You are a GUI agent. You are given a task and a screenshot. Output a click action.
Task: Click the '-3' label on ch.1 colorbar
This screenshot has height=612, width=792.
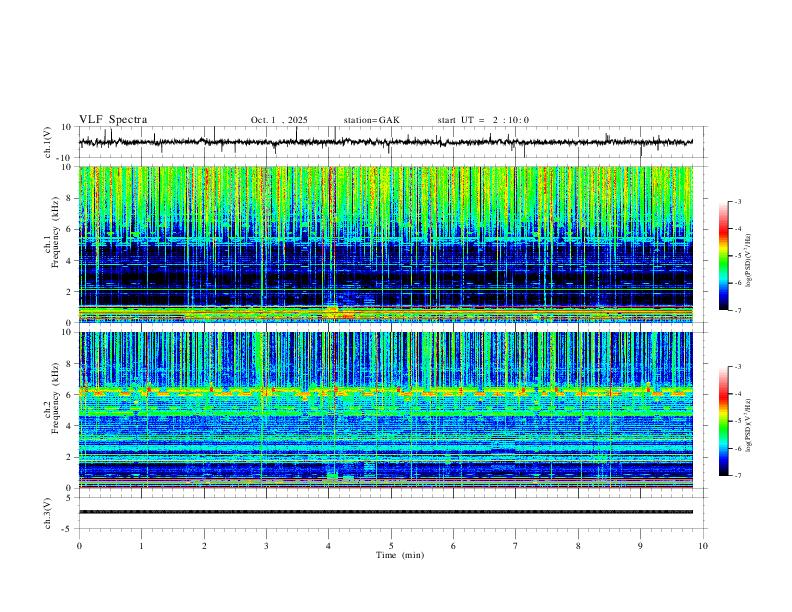(x=738, y=202)
